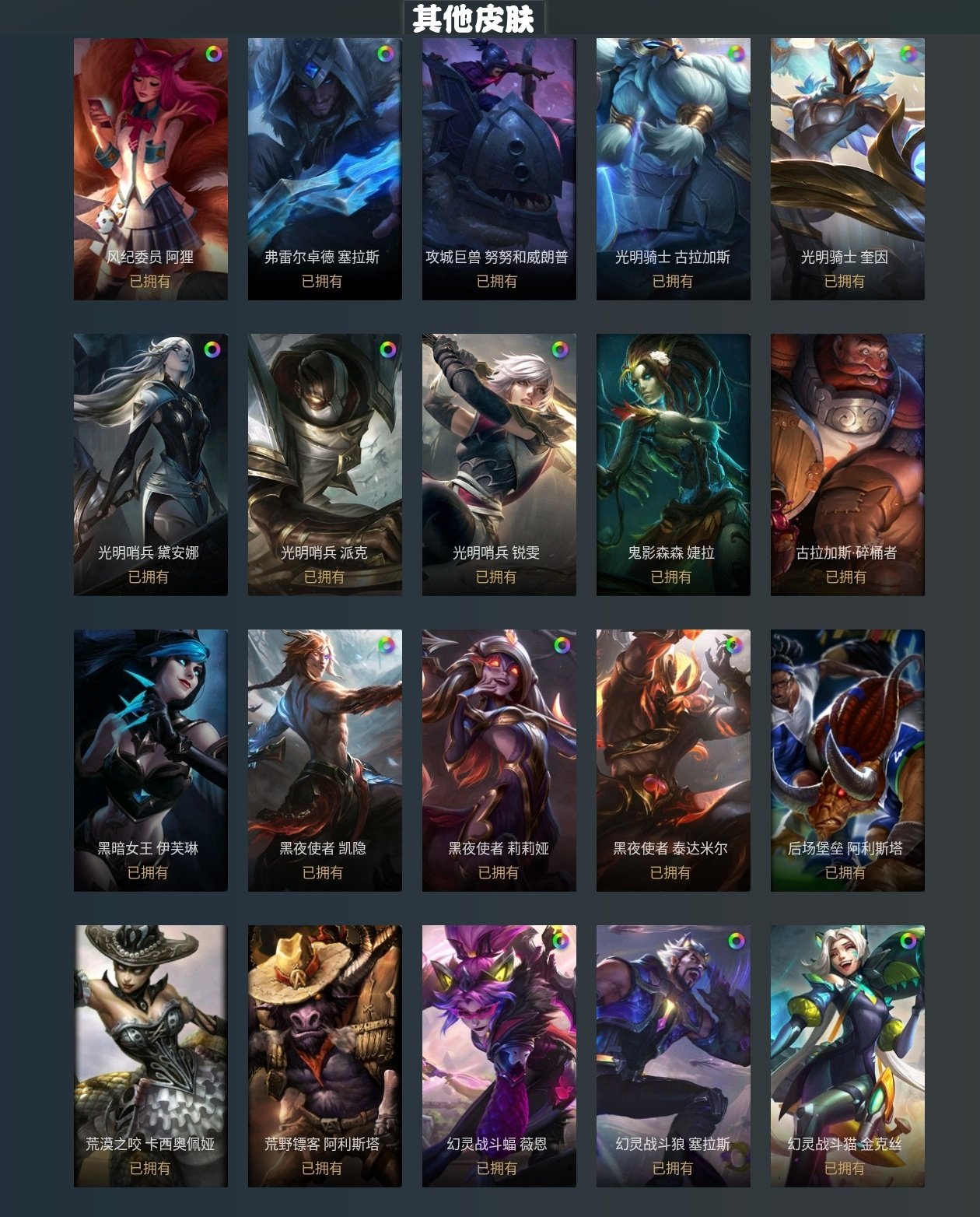
Task: Open chroma wheel on 光明骑士 古拉加斯
Action: coord(735,54)
